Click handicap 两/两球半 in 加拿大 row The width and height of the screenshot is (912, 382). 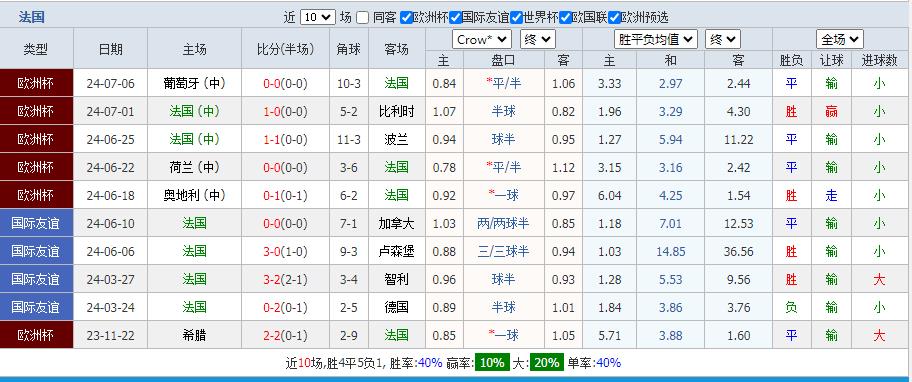pos(503,223)
